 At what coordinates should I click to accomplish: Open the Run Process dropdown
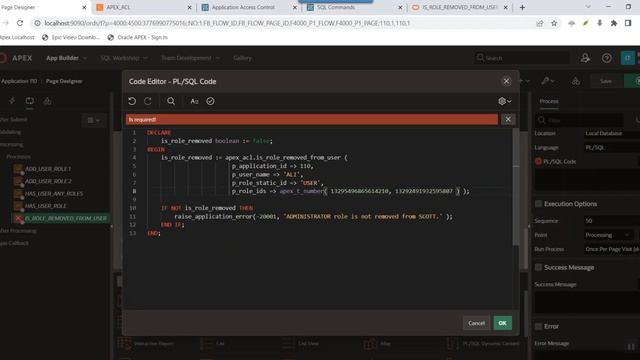[612, 249]
